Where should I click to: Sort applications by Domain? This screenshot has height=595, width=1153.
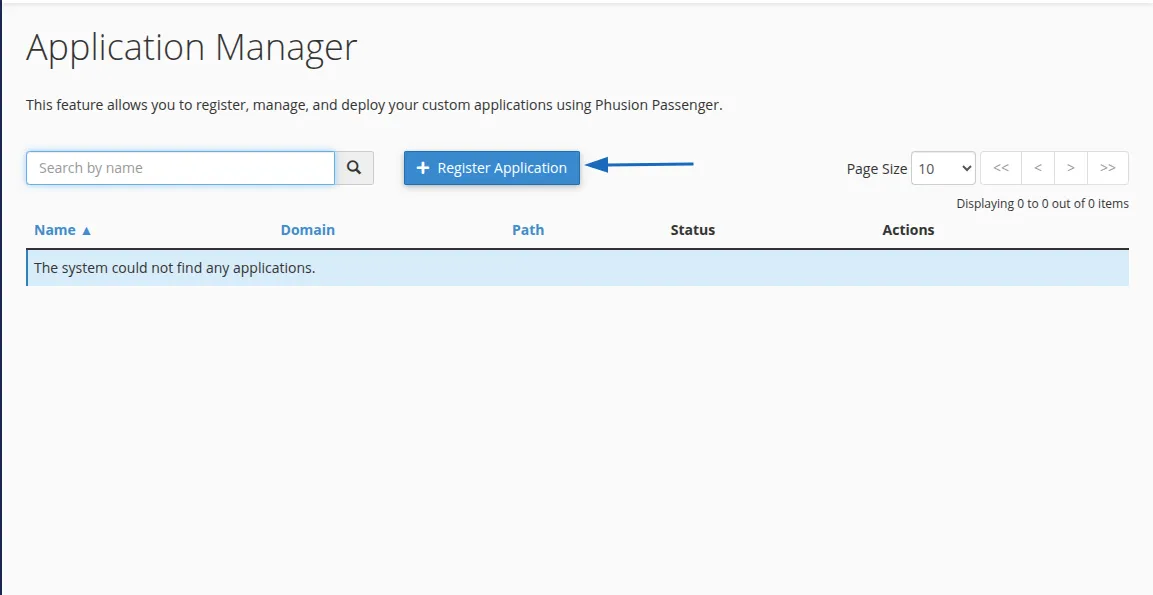pyautogui.click(x=307, y=229)
